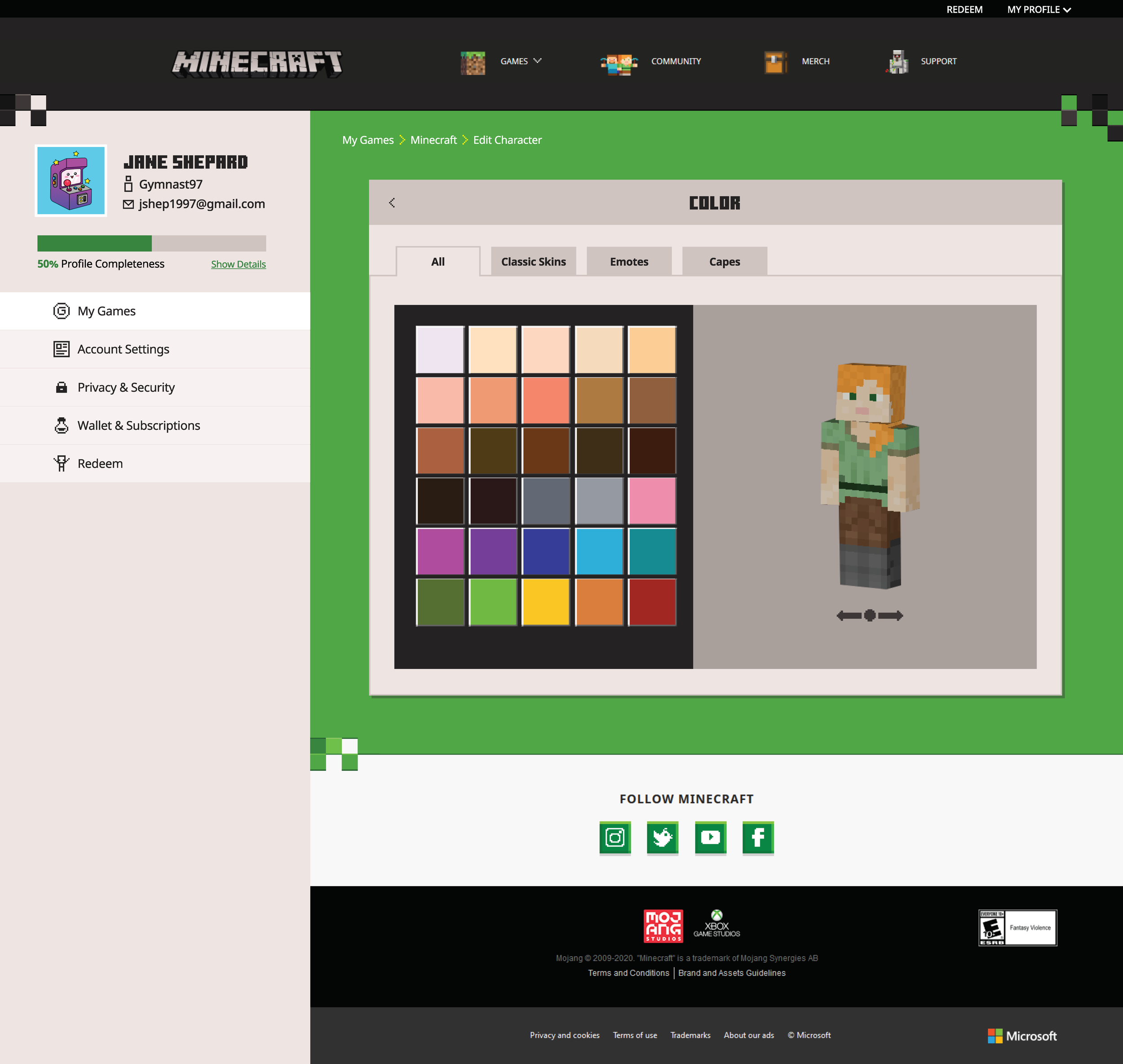Viewport: 1123px width, 1064px height.
Task: Open Minecraft's Instagram page icon
Action: pos(615,837)
